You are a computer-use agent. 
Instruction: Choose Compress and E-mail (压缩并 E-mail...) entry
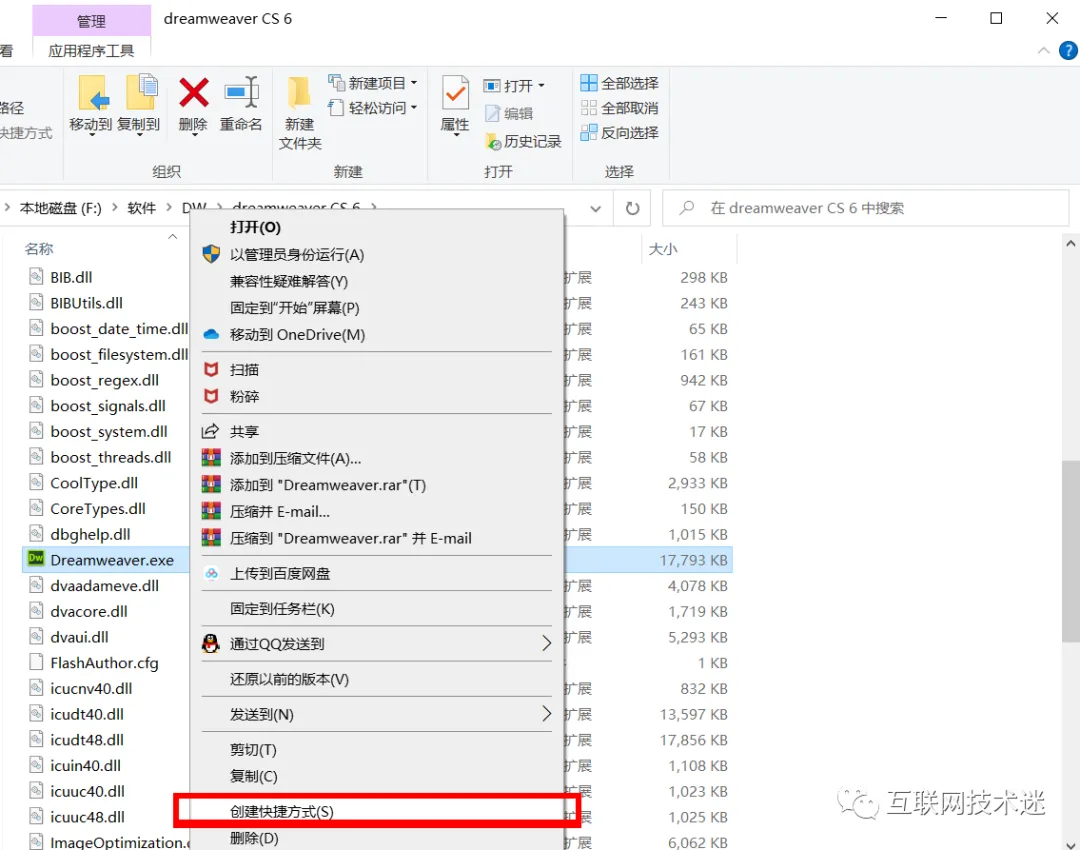coord(376,512)
